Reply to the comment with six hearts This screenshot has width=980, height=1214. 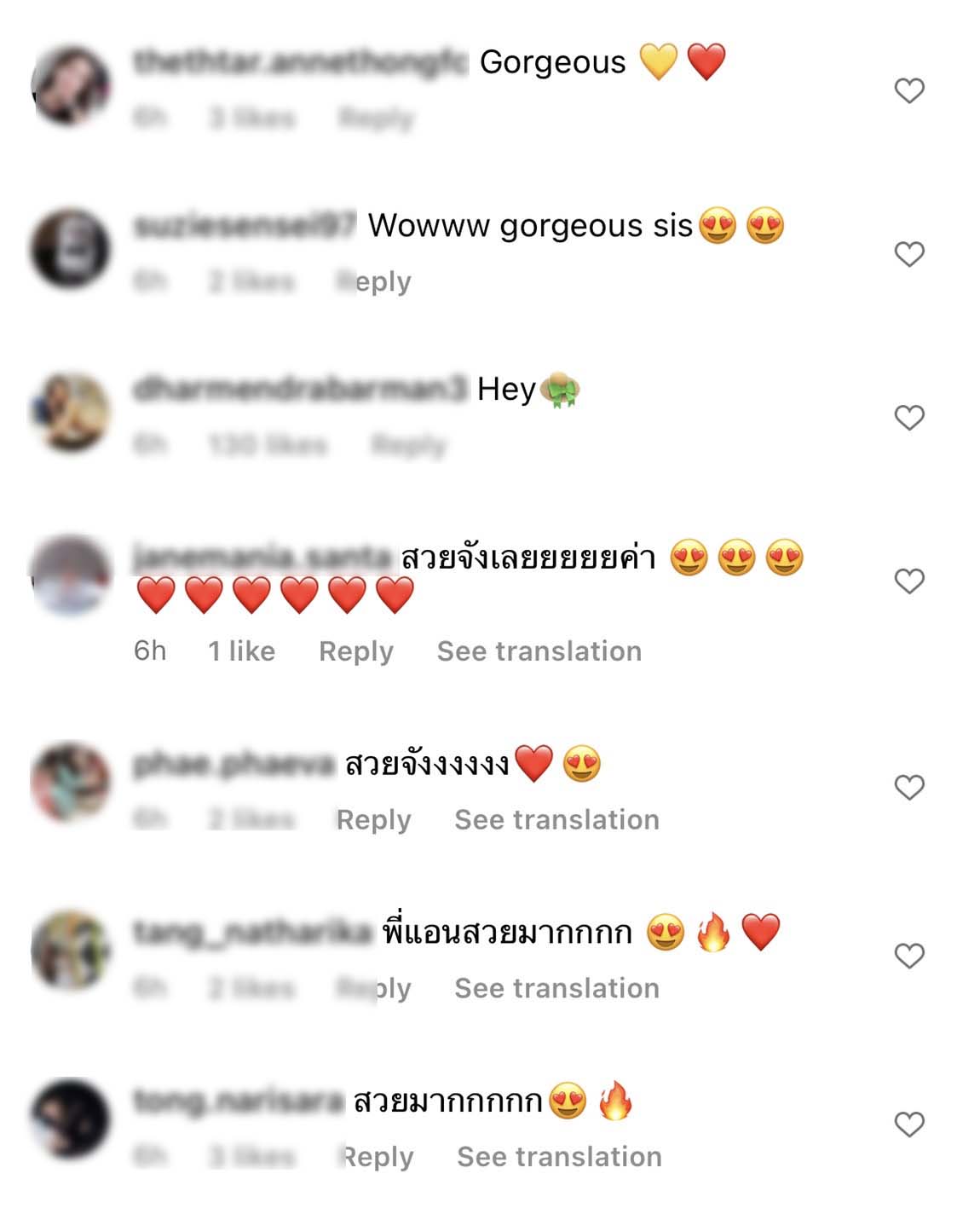(x=356, y=651)
